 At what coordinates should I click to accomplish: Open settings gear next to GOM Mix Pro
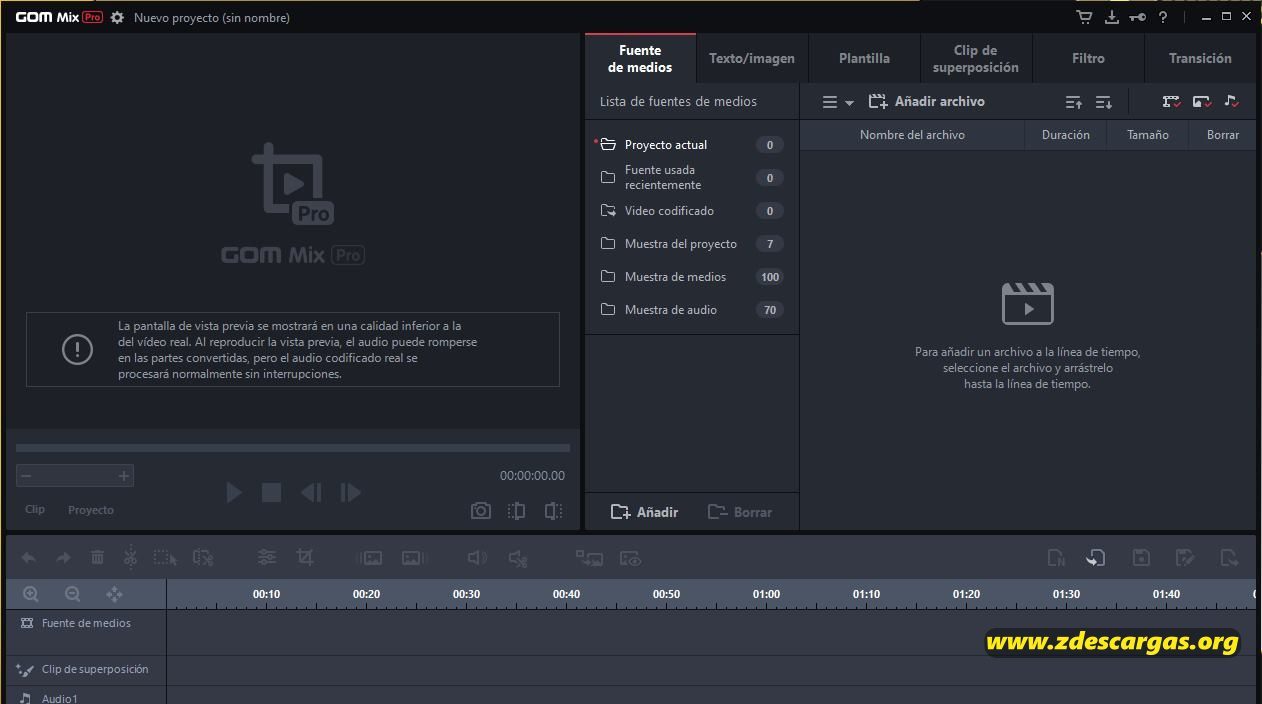point(117,18)
